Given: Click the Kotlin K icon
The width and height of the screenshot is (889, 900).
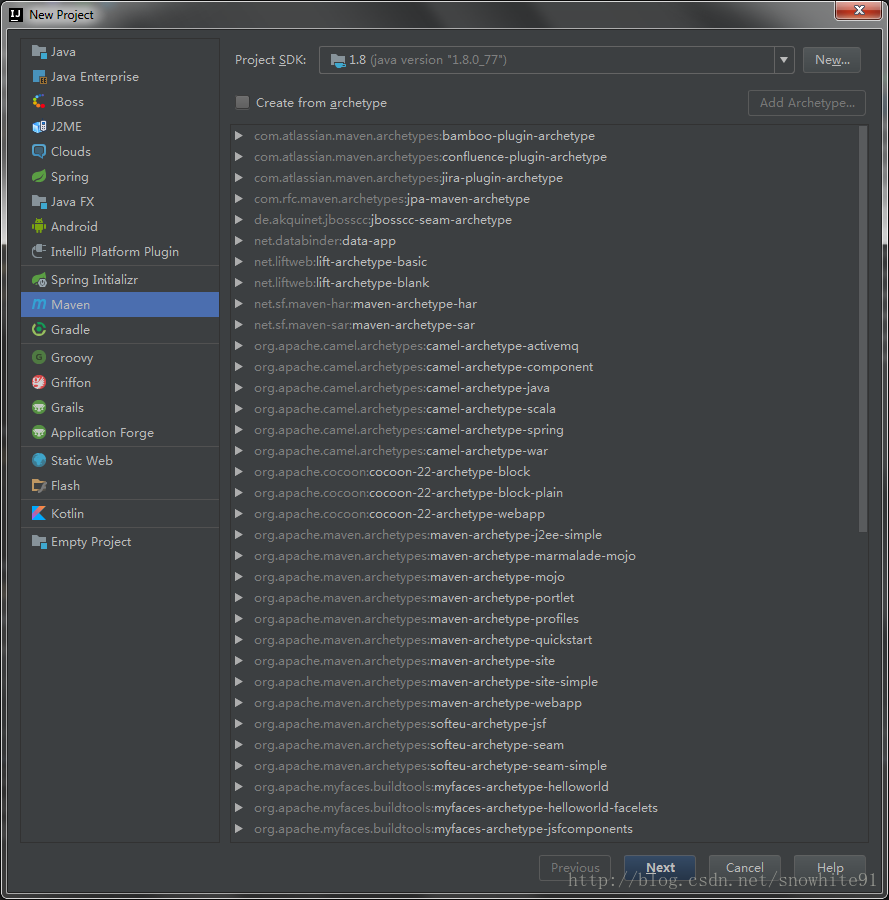Looking at the screenshot, I should click(39, 513).
